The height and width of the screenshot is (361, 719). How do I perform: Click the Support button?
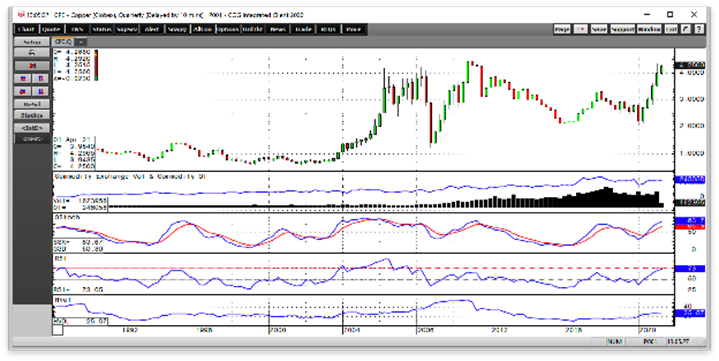coord(622,29)
